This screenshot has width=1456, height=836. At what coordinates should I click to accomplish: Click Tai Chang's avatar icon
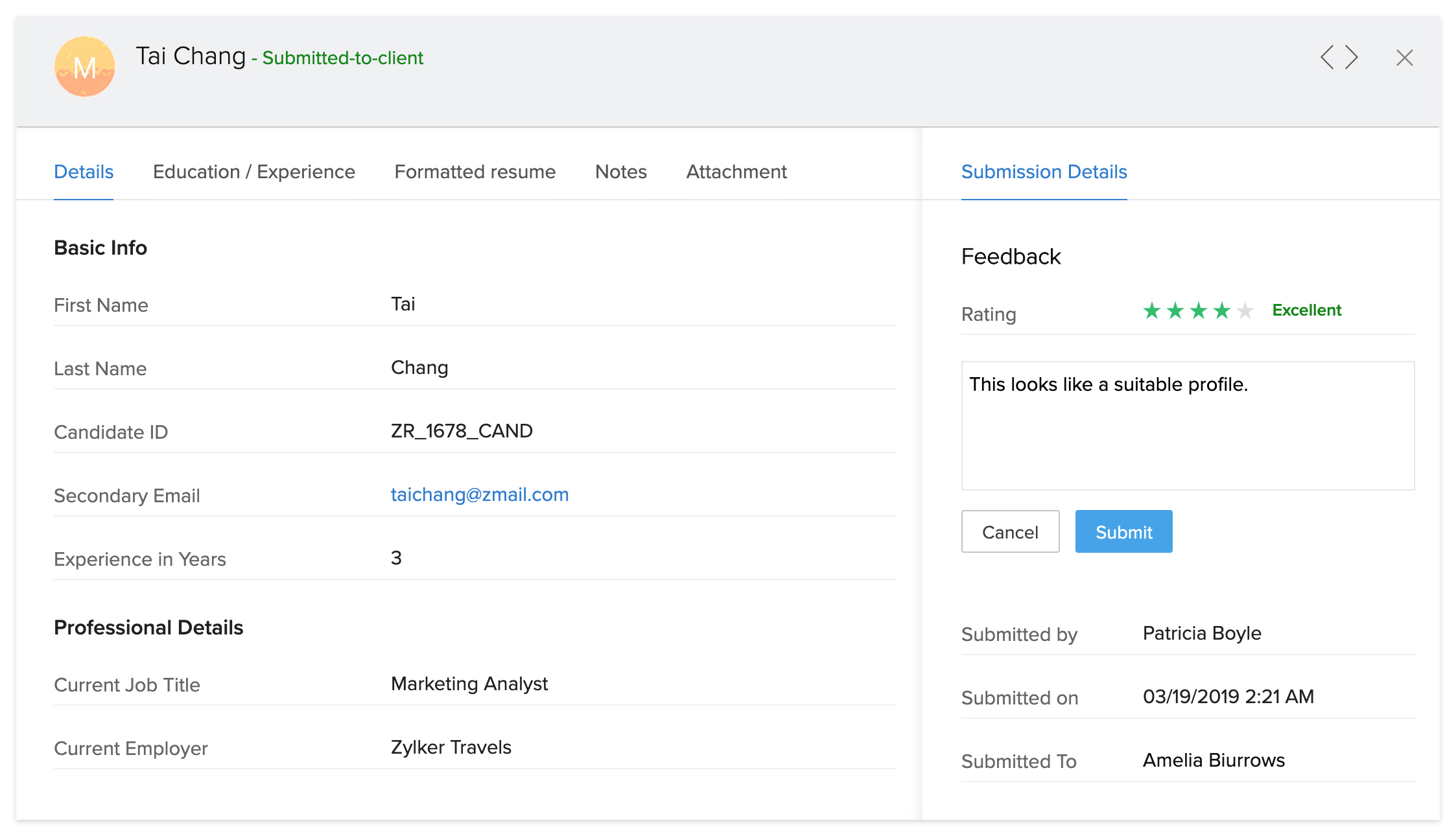click(x=85, y=67)
